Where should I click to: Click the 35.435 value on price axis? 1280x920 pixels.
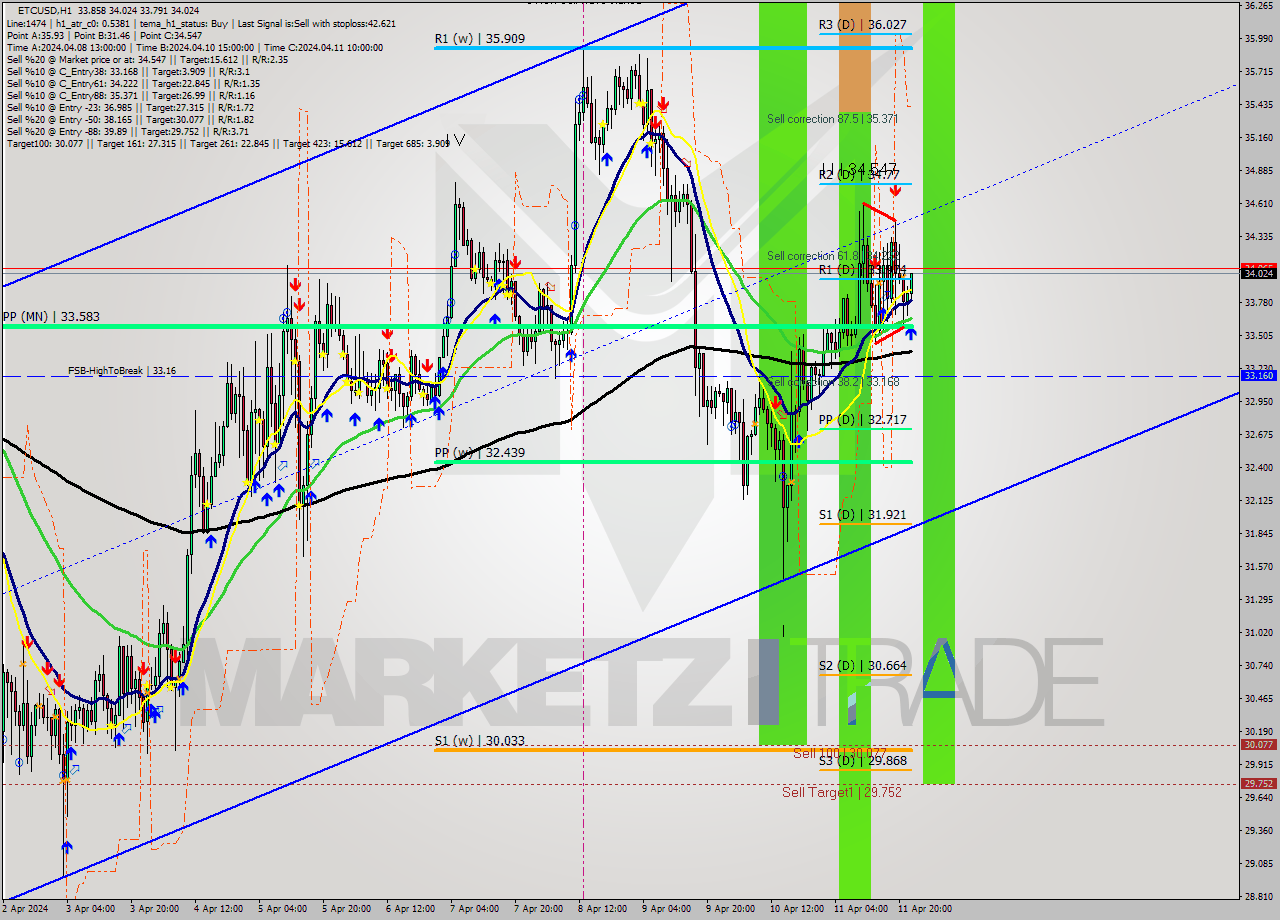click(x=1258, y=105)
